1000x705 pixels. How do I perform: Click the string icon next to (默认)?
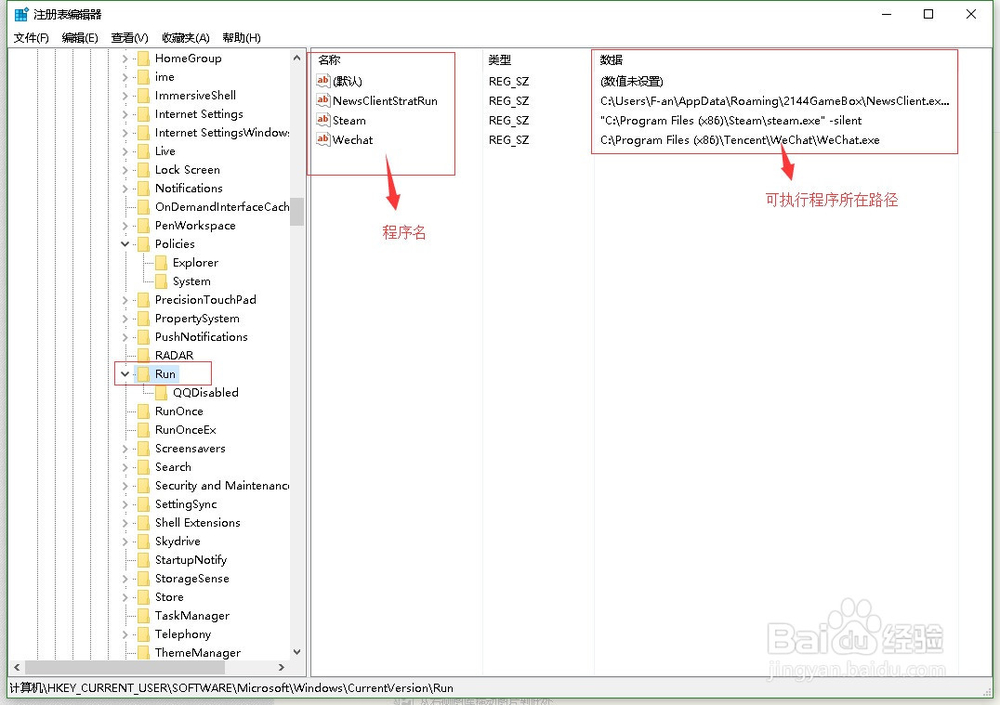[322, 80]
